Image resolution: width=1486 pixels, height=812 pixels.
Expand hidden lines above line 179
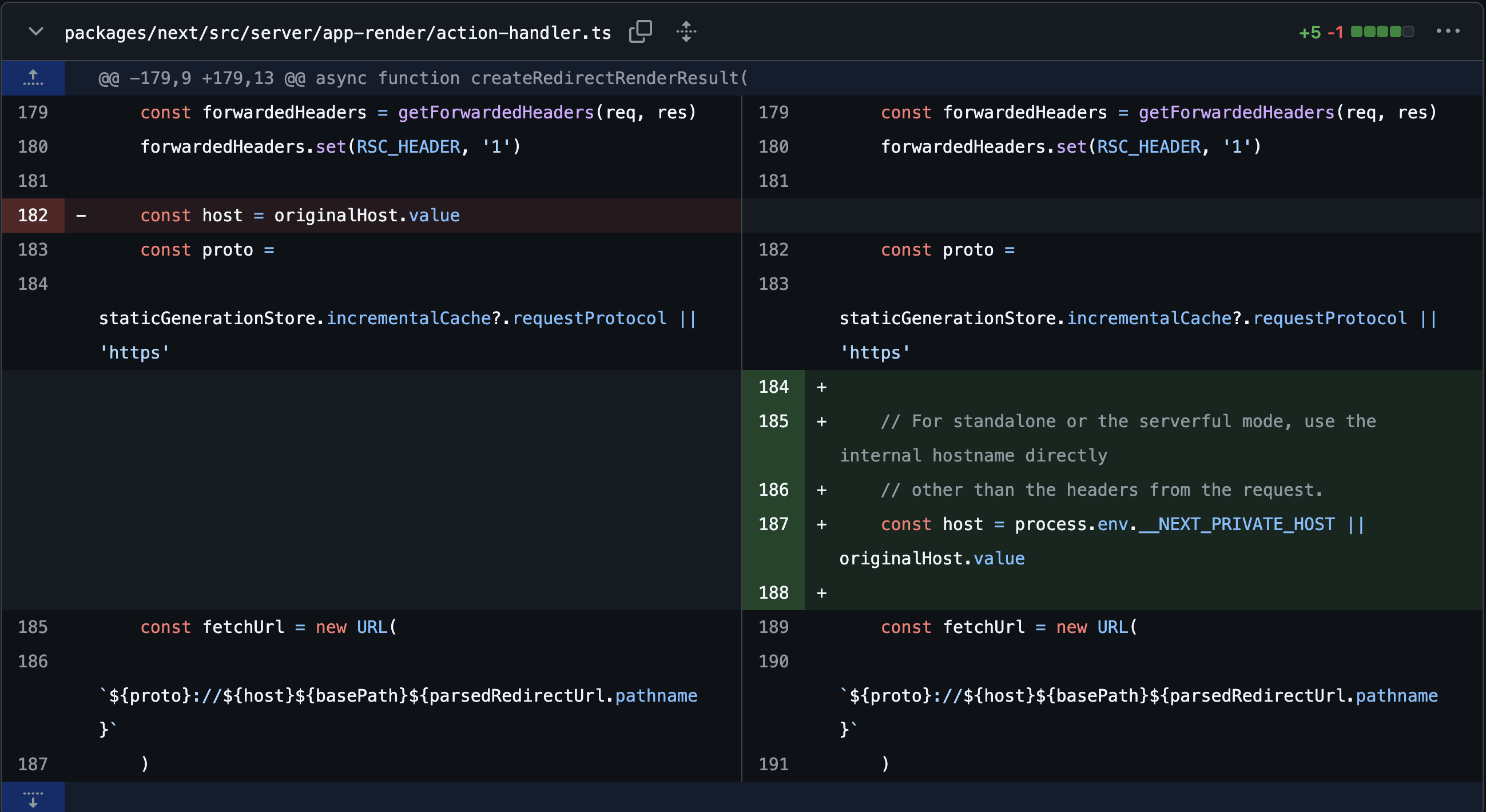(33, 78)
